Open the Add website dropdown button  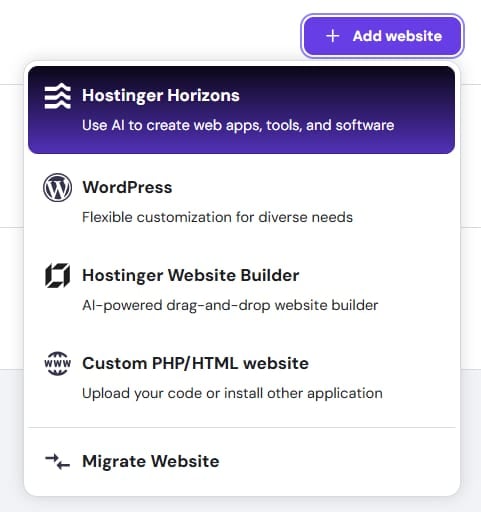point(382,36)
